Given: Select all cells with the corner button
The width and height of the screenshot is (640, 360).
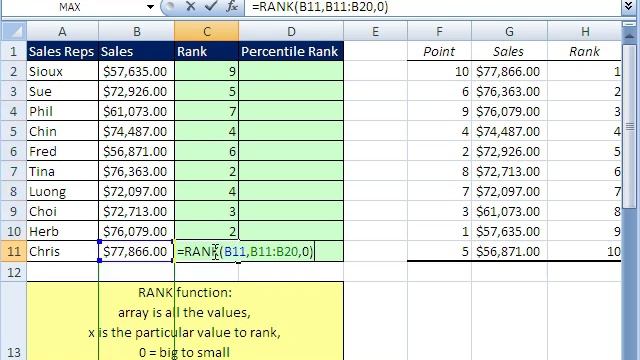Looking at the screenshot, I should pyautogui.click(x=14, y=31).
